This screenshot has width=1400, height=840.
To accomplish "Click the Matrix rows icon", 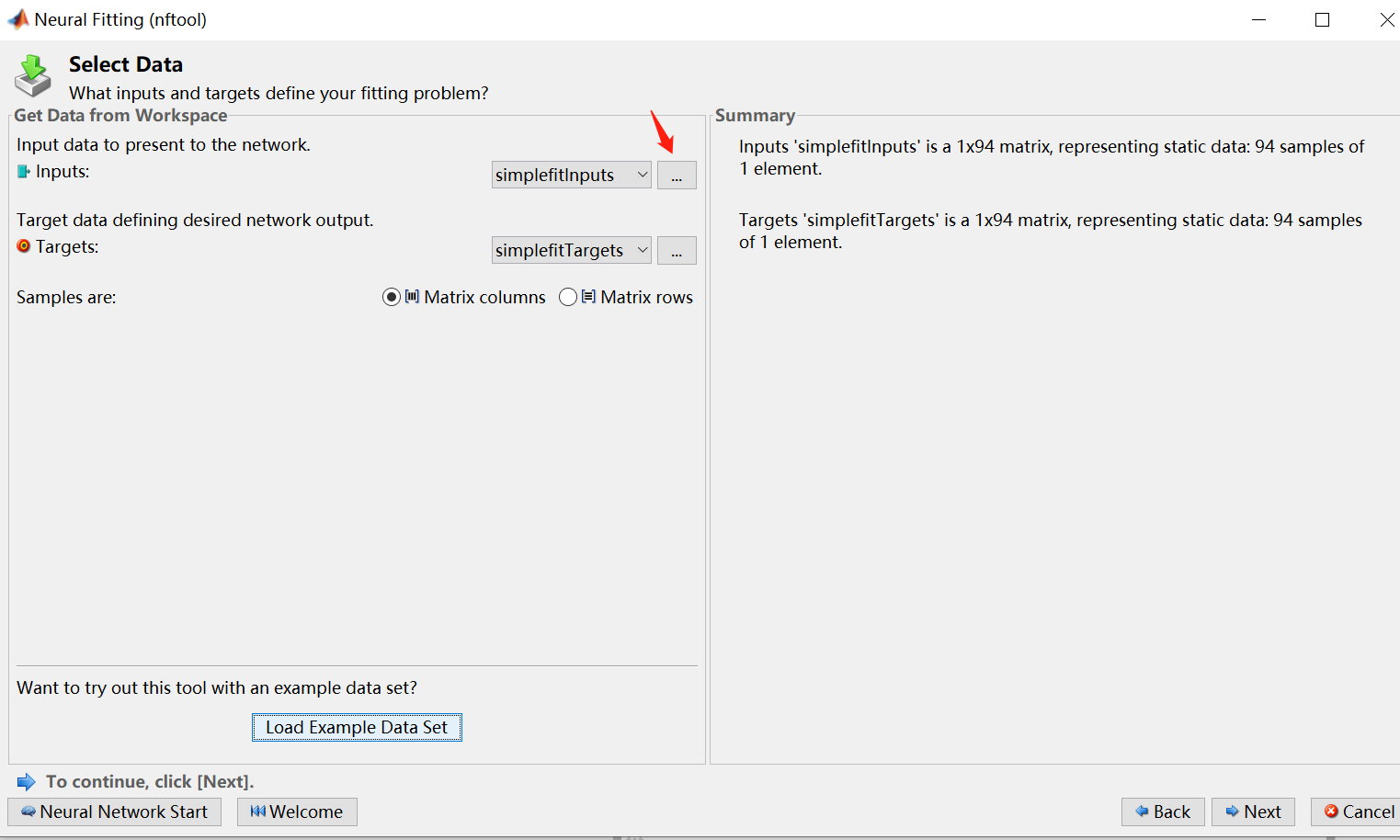I will (x=588, y=297).
